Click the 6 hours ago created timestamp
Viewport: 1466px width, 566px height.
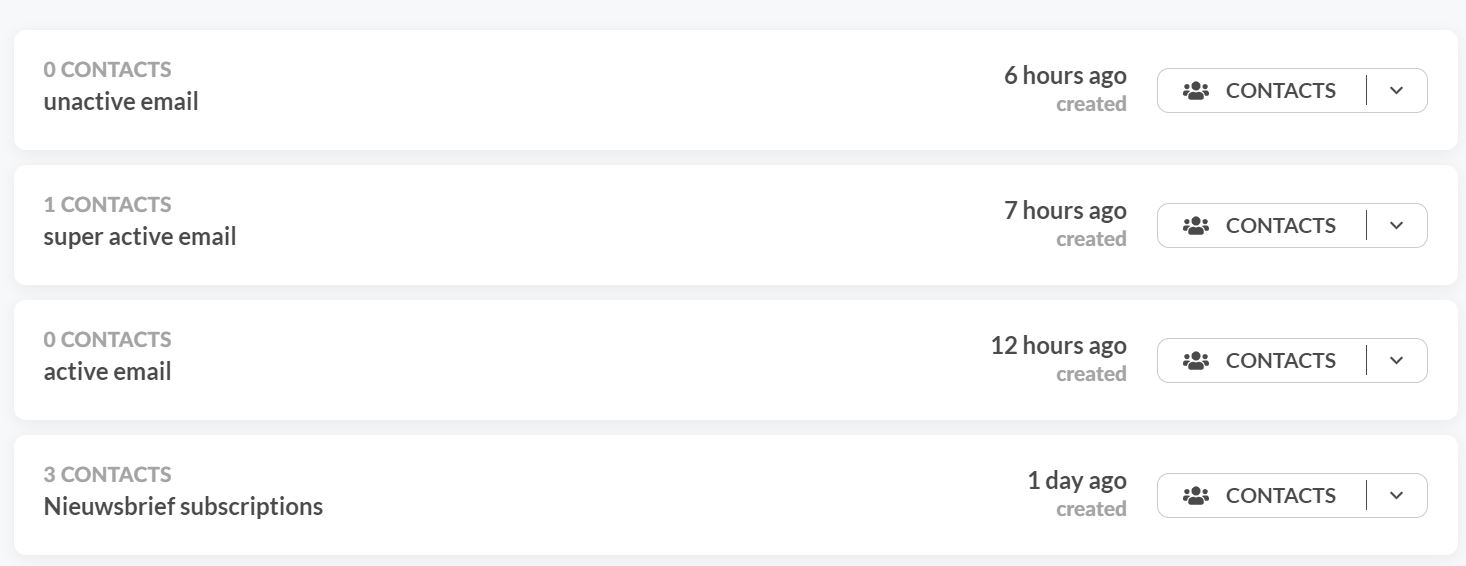tap(1065, 89)
